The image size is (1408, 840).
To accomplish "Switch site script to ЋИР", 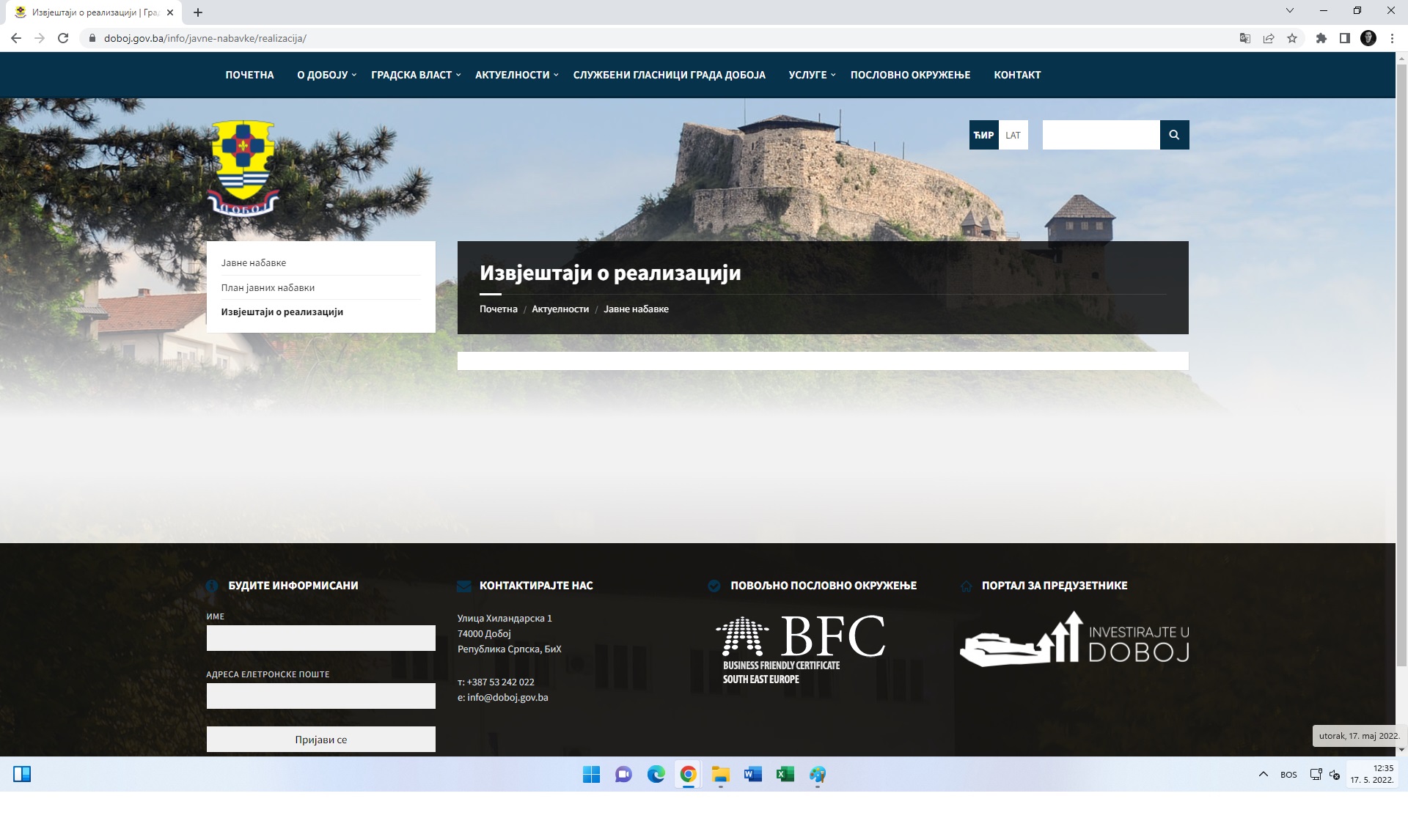I will click(x=983, y=135).
